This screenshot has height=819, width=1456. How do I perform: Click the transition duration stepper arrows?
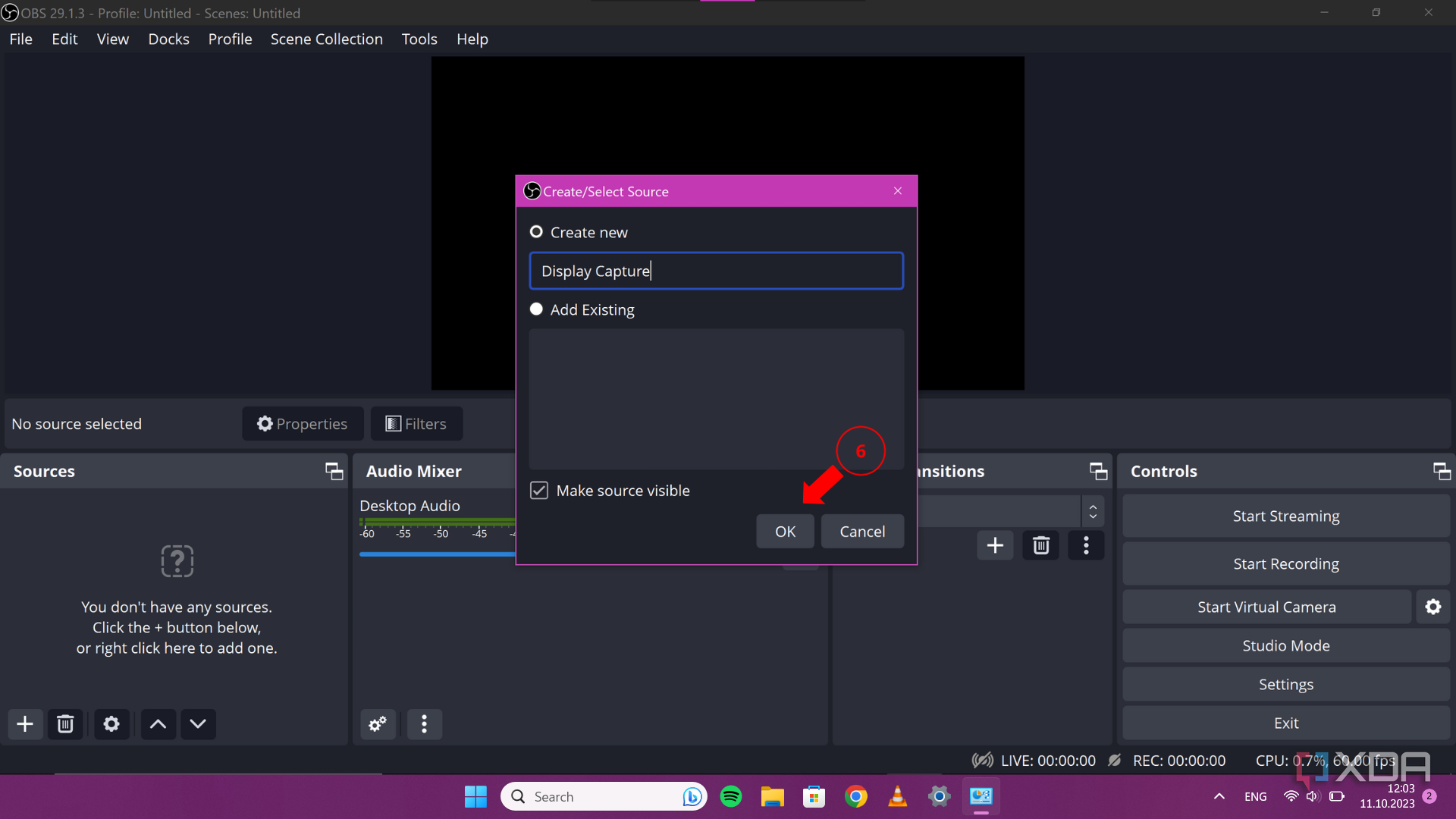pyautogui.click(x=1093, y=511)
